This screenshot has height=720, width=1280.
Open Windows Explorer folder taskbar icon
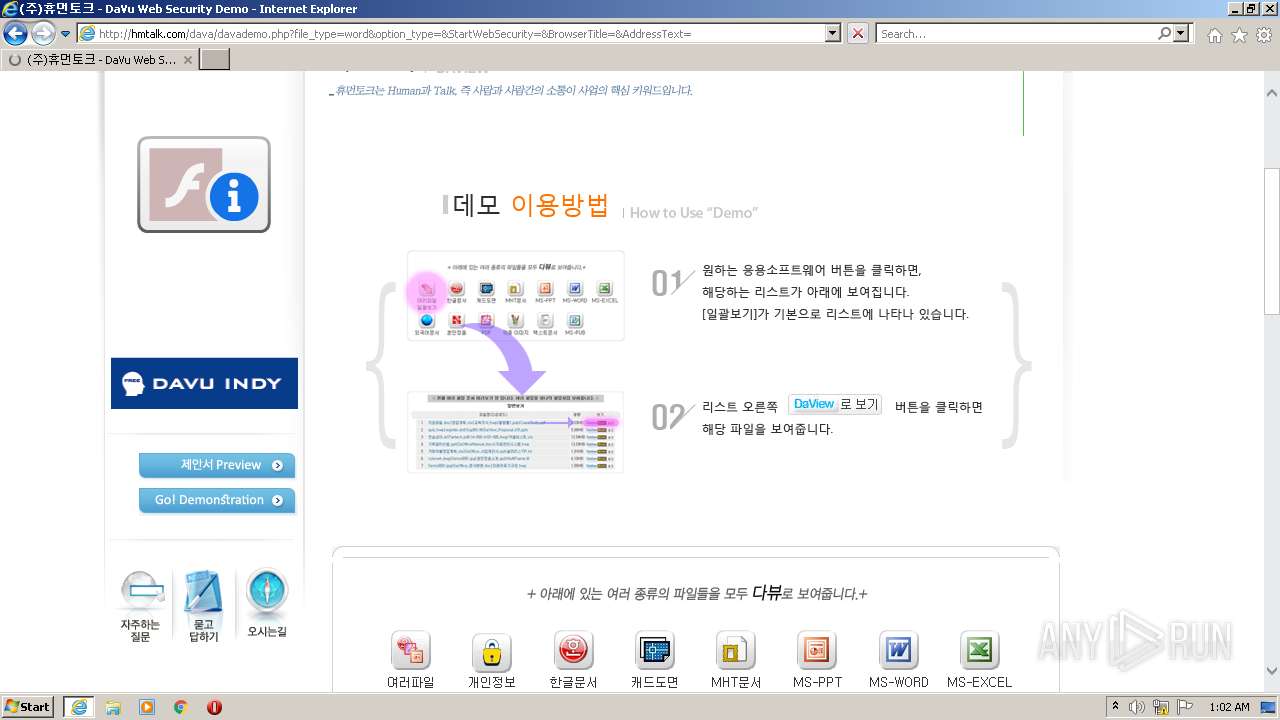click(113, 706)
